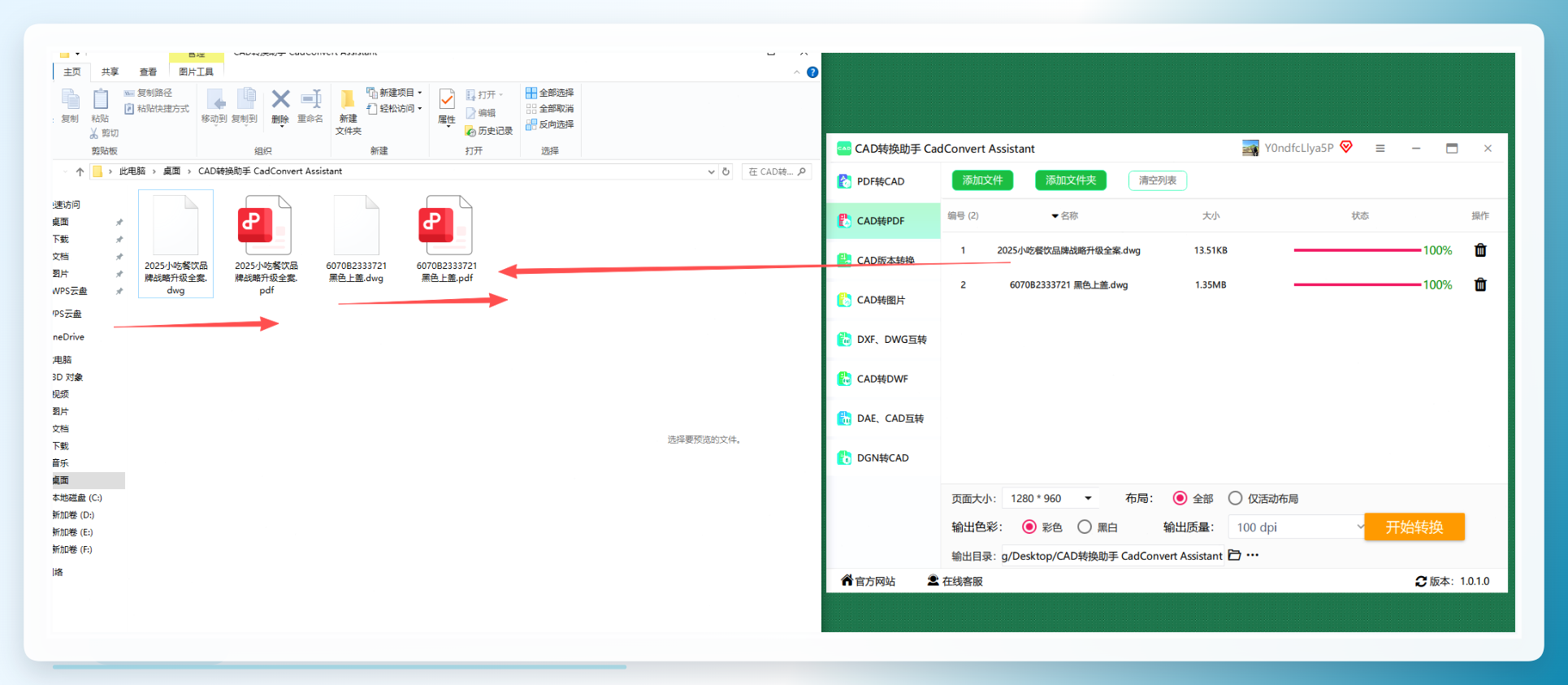Click 开始转换 button
This screenshot has width=1568, height=685.
pos(1414,527)
